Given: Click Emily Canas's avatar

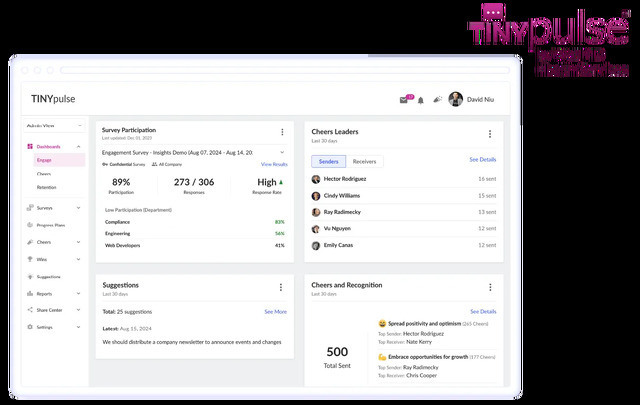Looking at the screenshot, I should [316, 245].
